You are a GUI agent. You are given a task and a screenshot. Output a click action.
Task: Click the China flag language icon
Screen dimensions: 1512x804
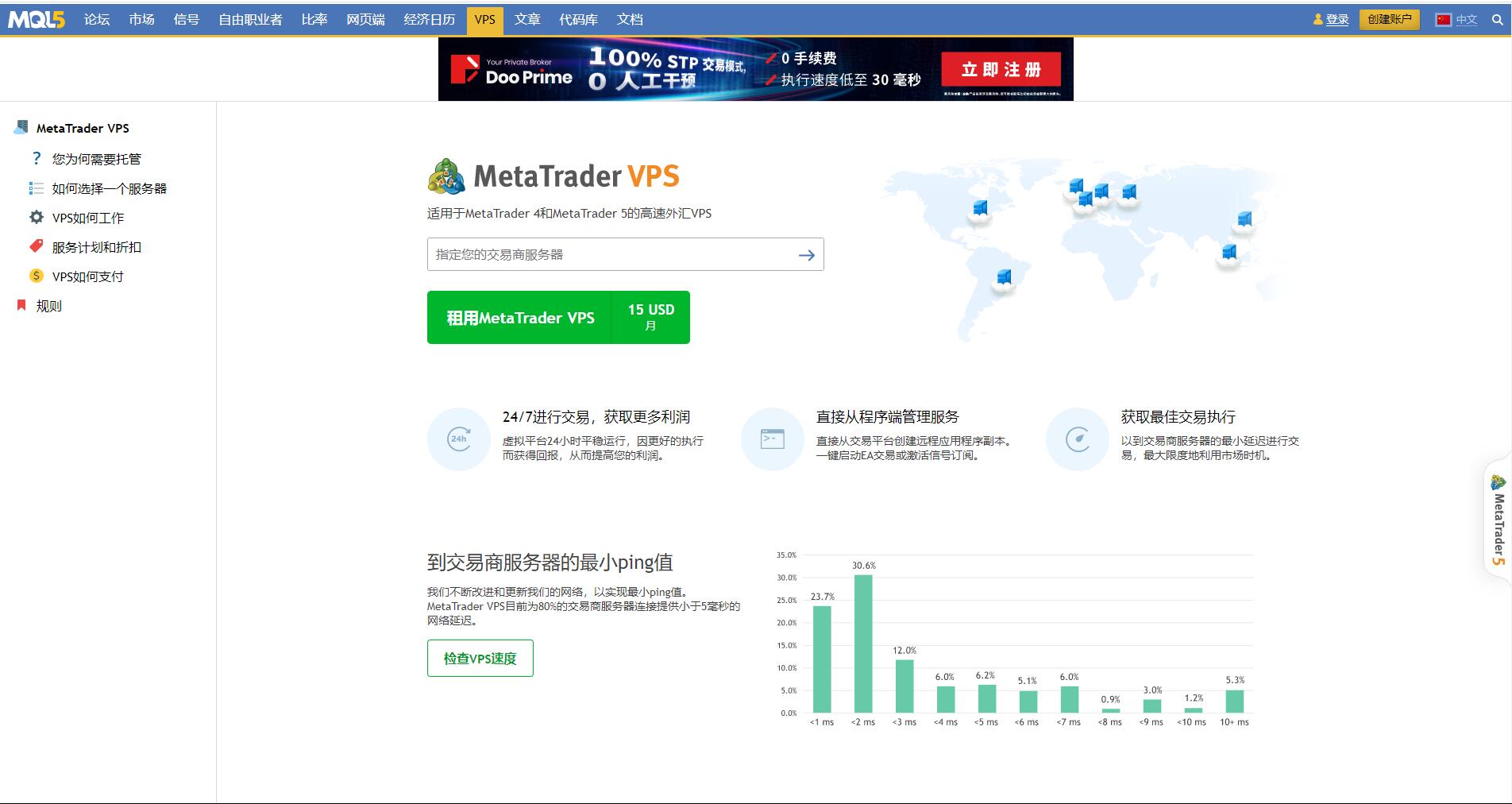point(1444,20)
